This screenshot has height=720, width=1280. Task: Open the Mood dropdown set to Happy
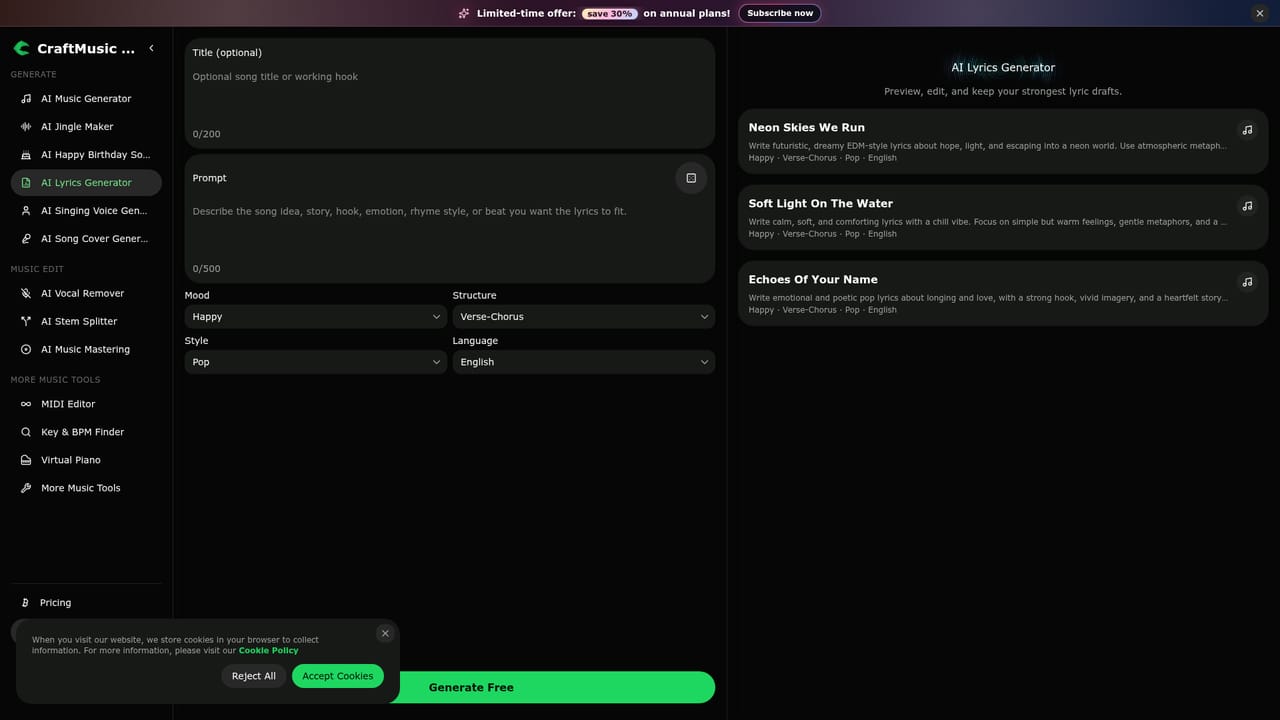point(316,317)
